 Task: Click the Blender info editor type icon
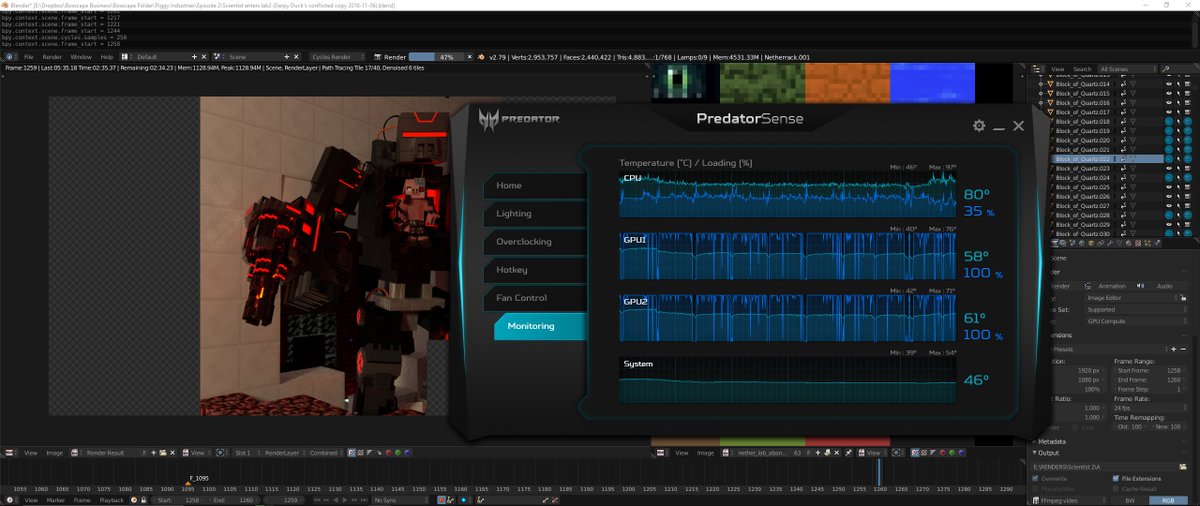click(7, 57)
